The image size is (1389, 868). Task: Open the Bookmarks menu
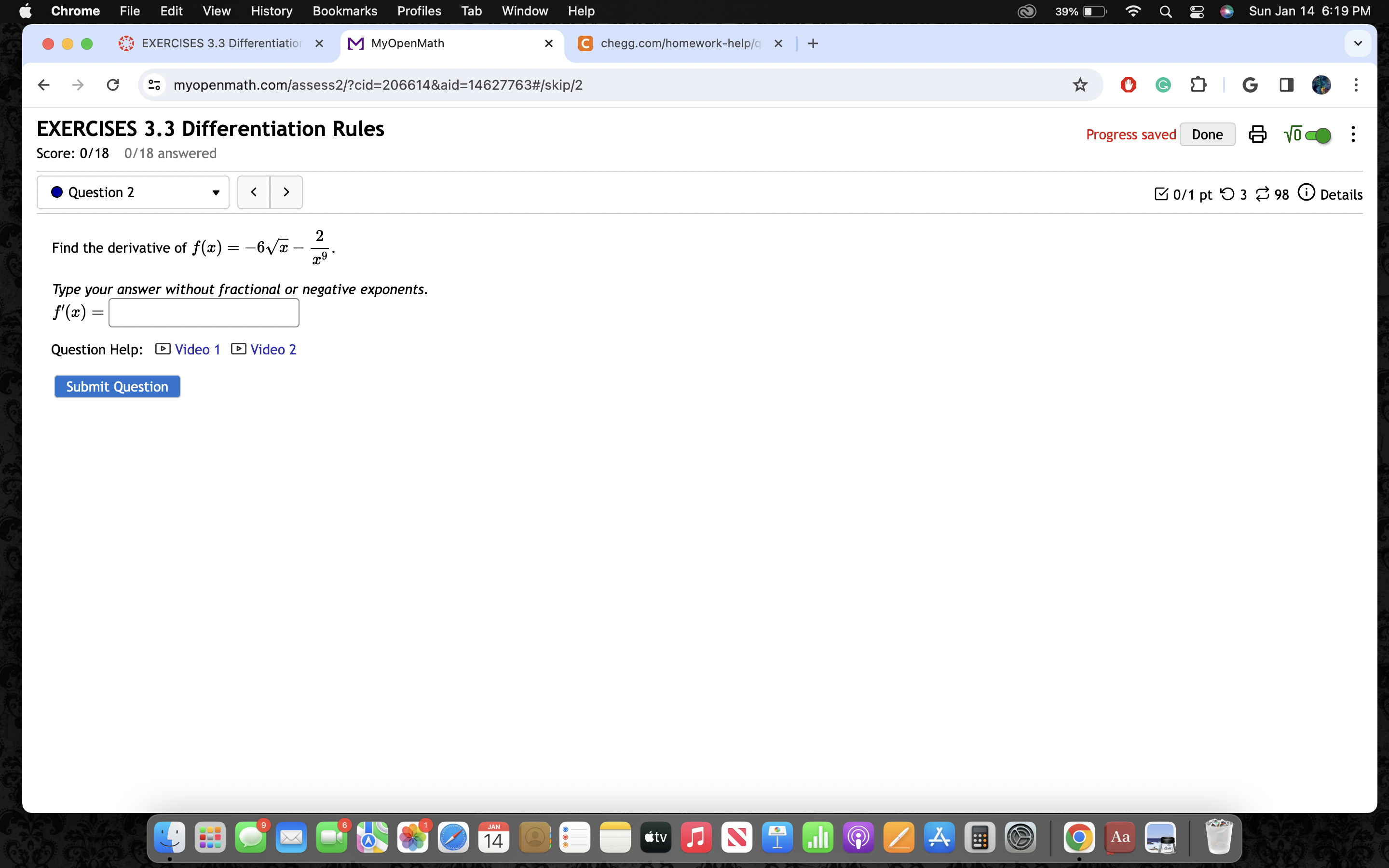pos(344,11)
